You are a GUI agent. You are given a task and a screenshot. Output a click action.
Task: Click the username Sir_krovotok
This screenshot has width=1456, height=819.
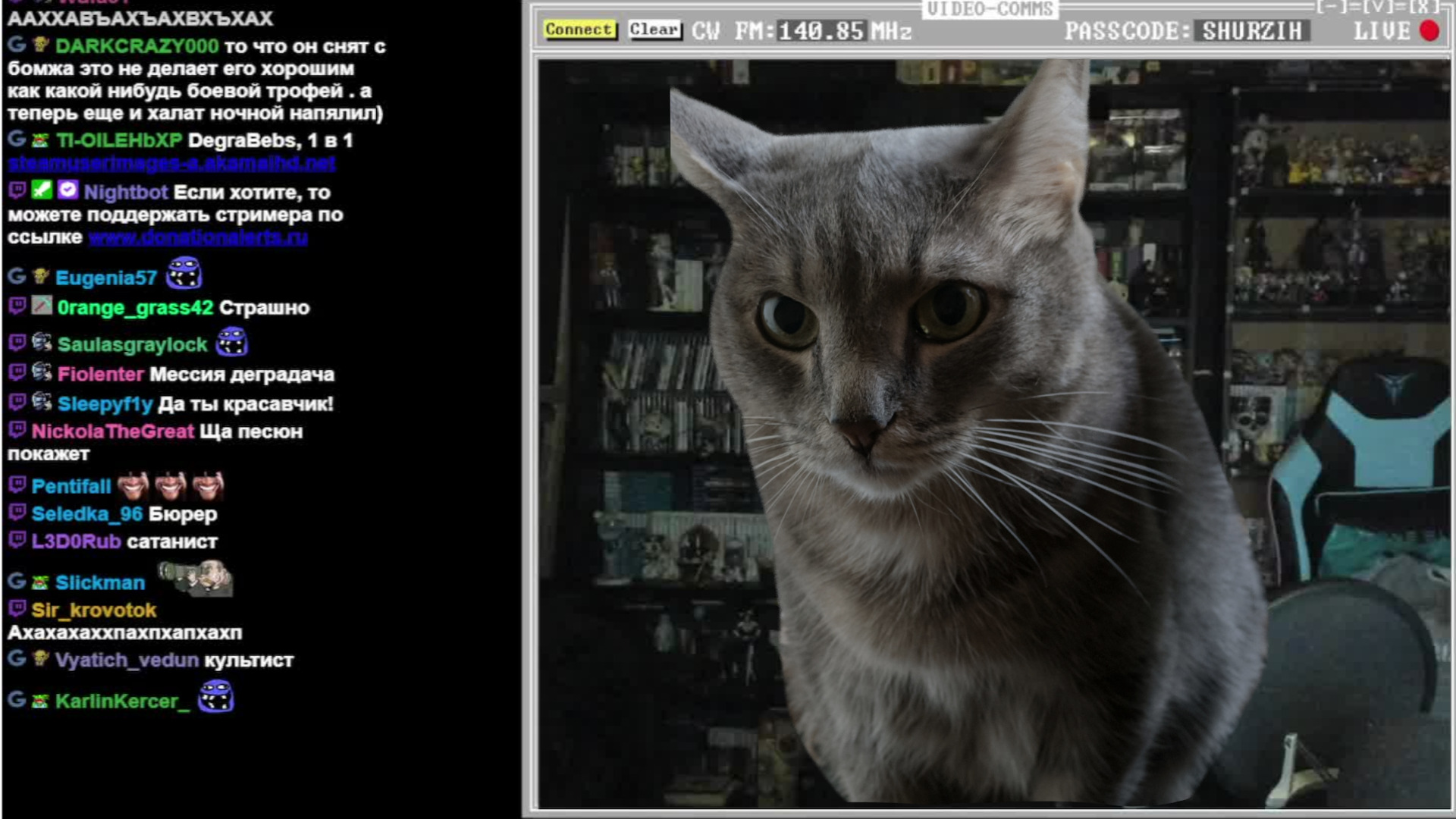94,610
